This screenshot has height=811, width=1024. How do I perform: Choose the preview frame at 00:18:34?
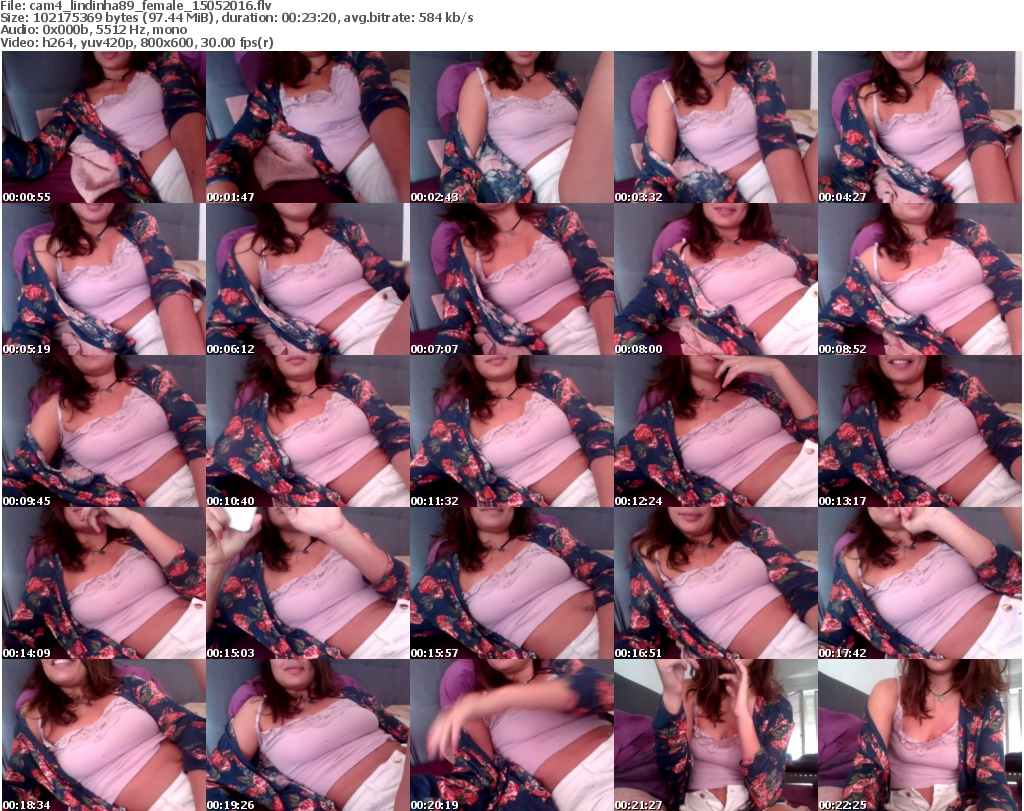pos(104,735)
